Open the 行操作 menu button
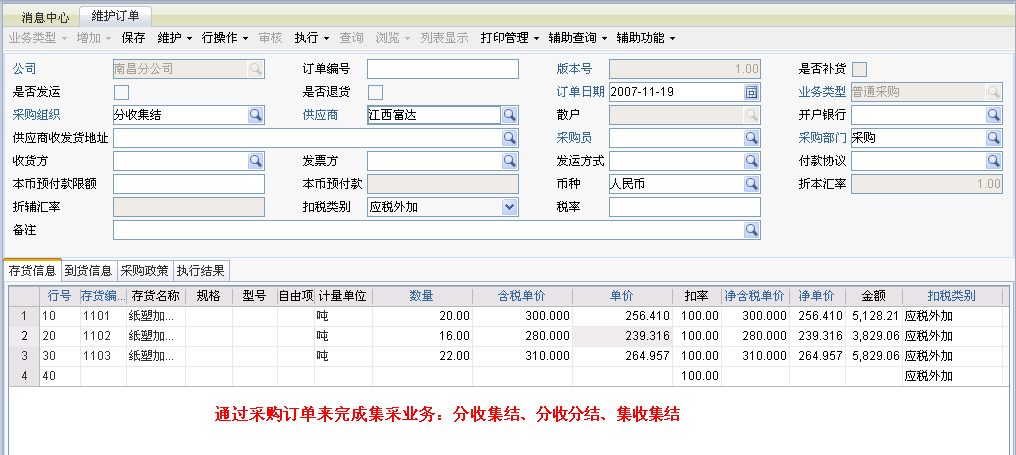This screenshot has height=455, width=1016. 224,38
